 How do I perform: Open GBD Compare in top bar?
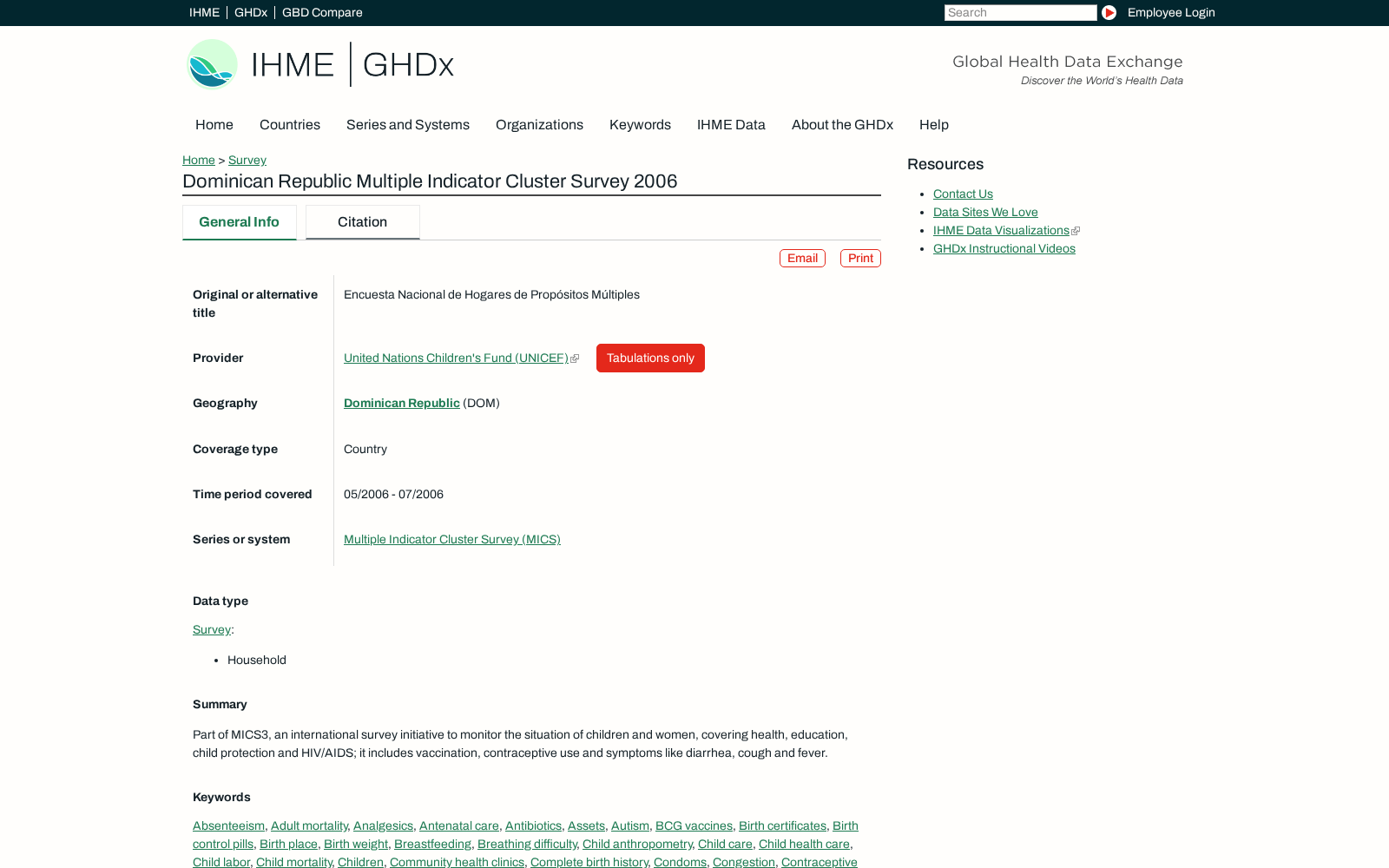(x=322, y=12)
